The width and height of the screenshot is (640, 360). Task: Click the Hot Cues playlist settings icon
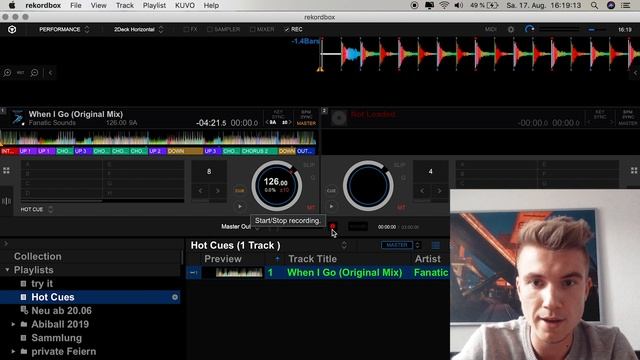(x=175, y=297)
